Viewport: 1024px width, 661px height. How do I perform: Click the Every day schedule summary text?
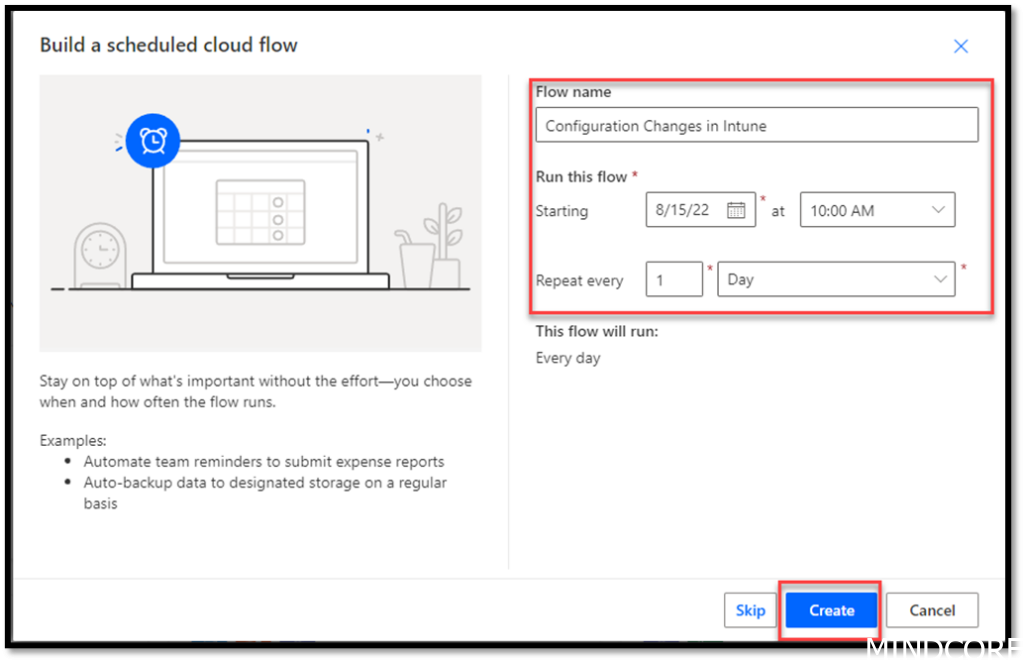pos(567,357)
